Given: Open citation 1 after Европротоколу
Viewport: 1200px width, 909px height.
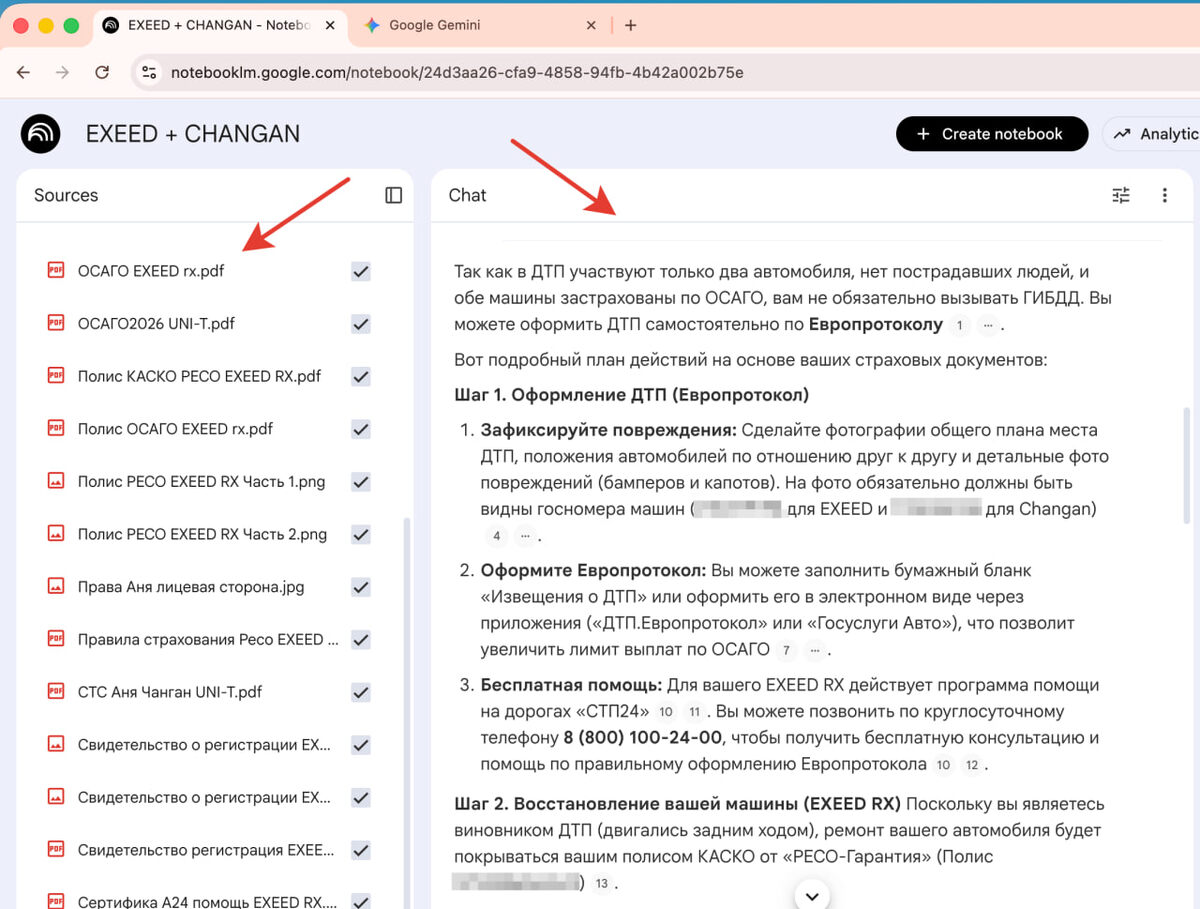Looking at the screenshot, I should coord(960,325).
